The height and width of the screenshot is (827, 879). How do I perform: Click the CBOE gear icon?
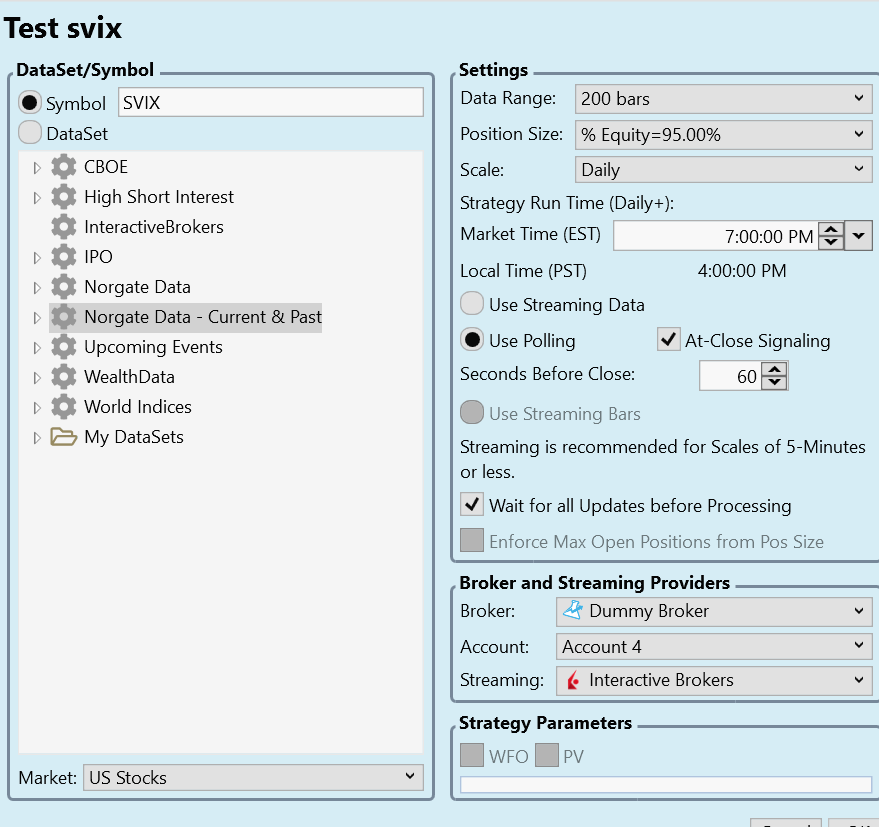[64, 167]
